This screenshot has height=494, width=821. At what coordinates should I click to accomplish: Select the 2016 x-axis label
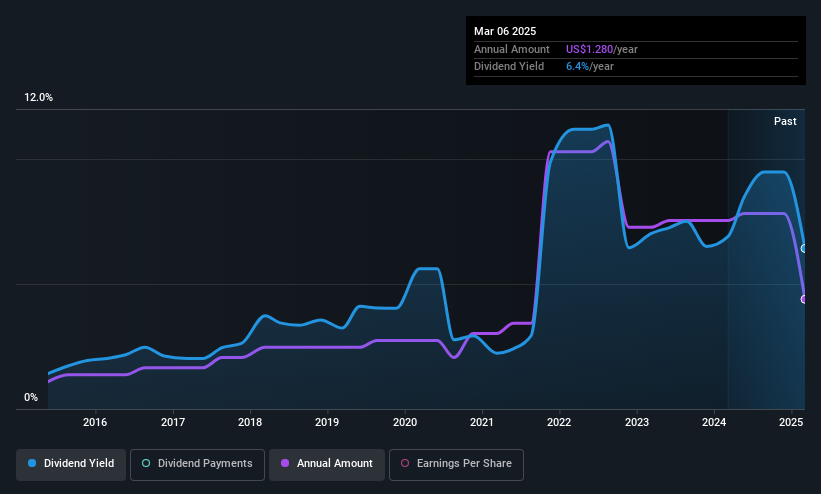click(95, 422)
